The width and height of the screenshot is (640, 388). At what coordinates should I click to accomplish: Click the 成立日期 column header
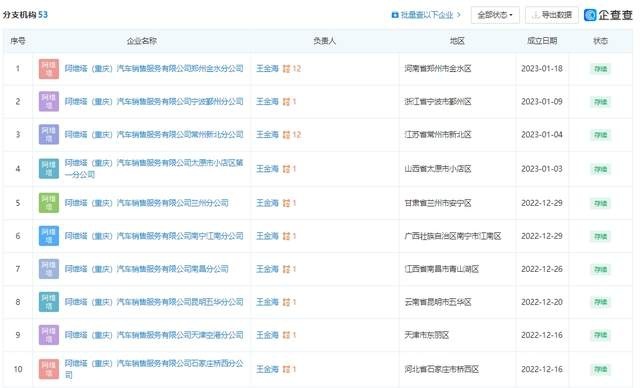click(x=542, y=41)
